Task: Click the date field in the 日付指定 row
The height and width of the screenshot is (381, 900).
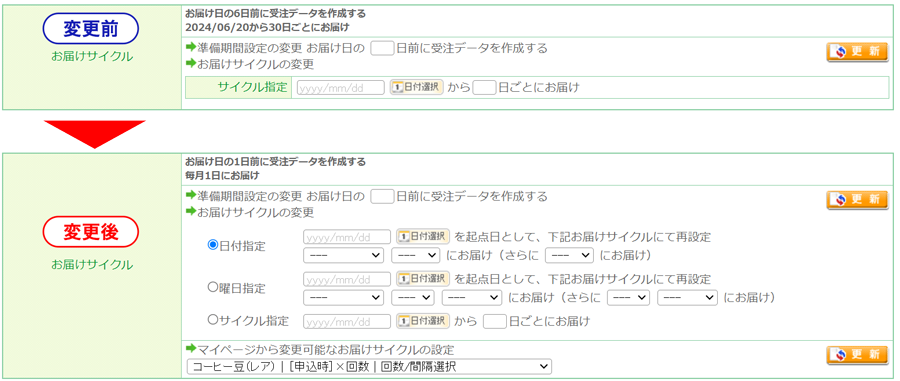Action: point(347,236)
